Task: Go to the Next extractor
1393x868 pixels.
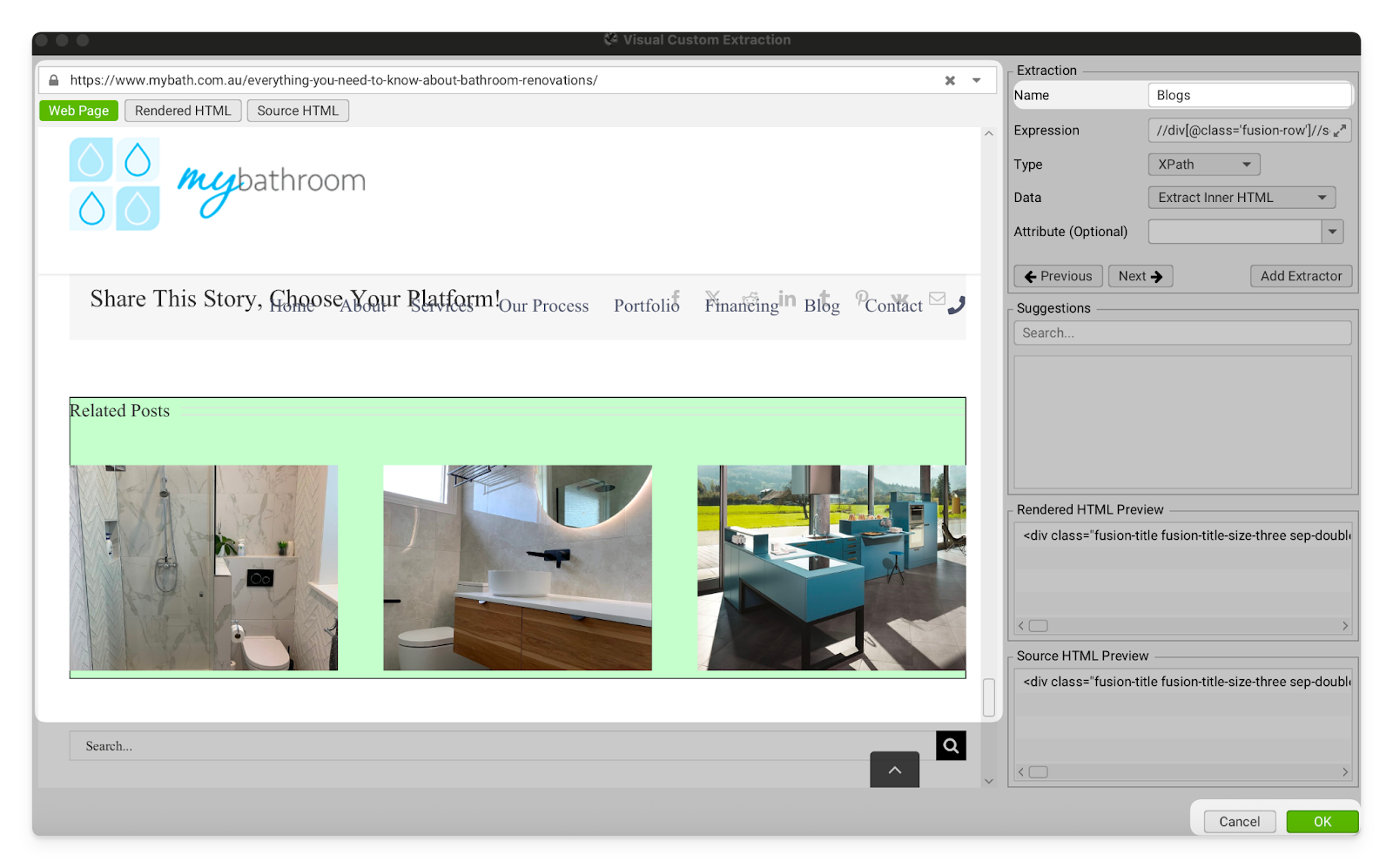Action: coord(1140,276)
